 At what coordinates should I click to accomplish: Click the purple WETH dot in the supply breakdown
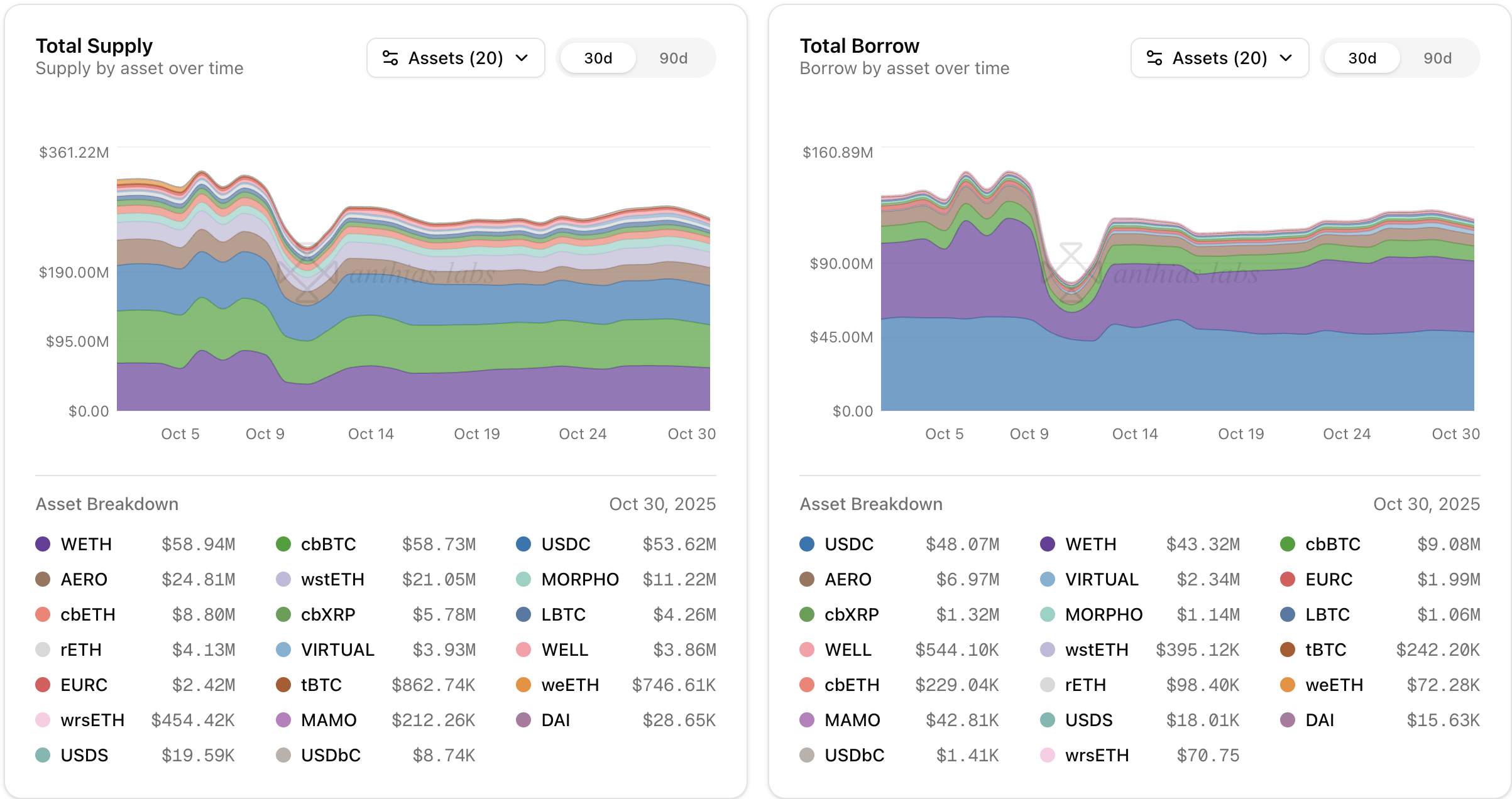[x=43, y=544]
